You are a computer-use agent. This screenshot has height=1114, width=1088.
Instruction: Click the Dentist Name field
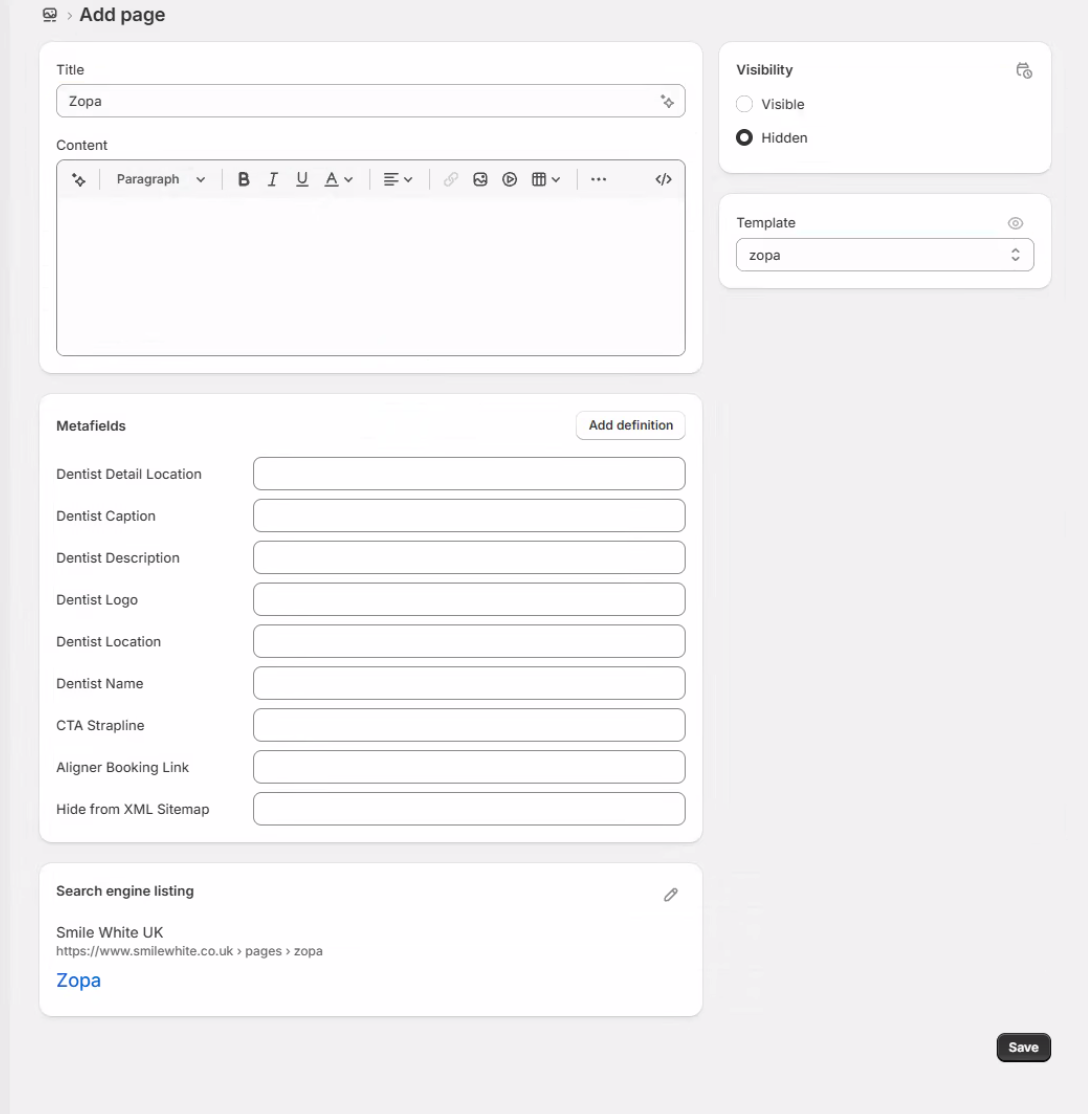pyautogui.click(x=469, y=683)
